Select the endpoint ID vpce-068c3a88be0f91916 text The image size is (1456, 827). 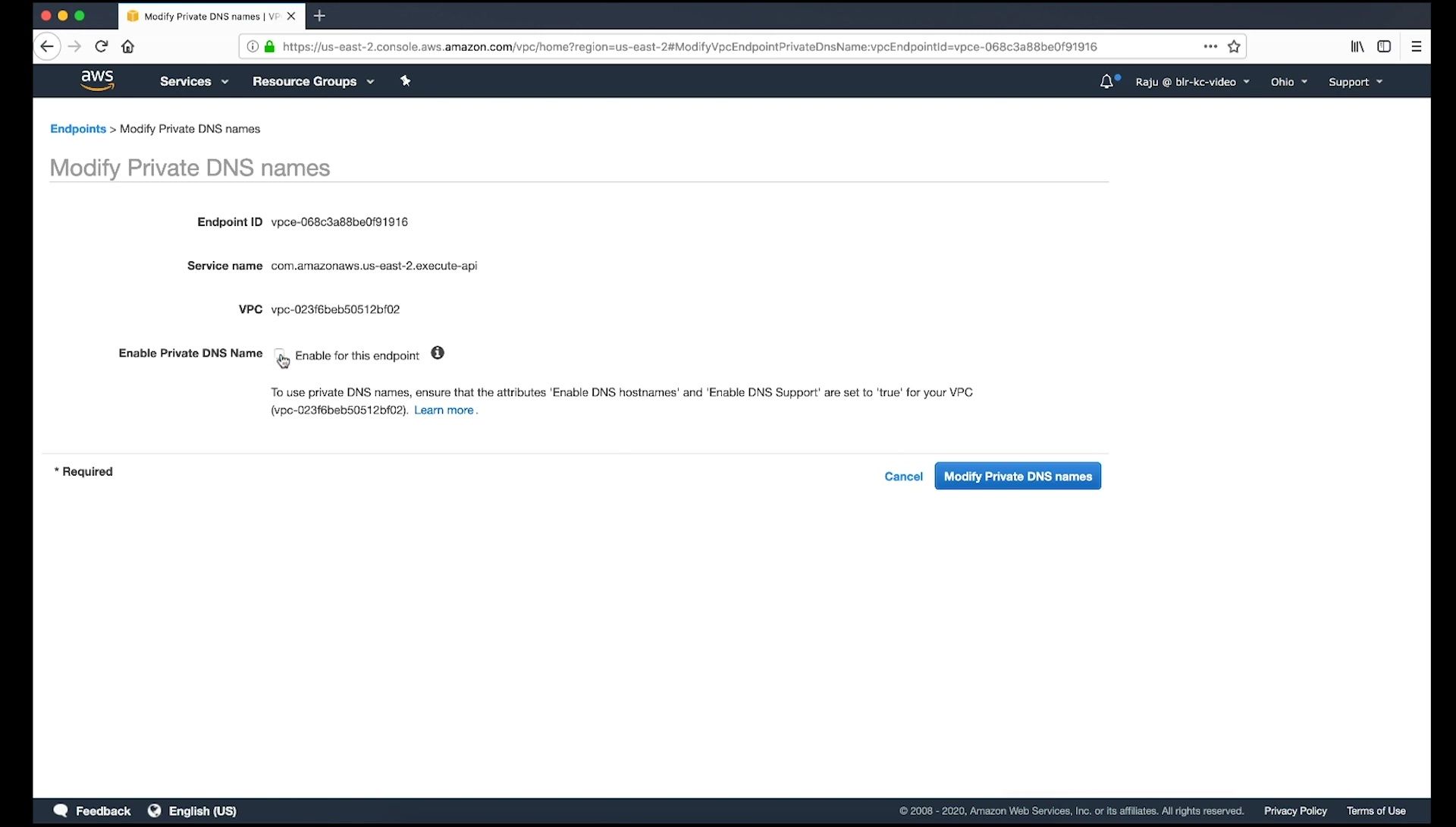click(339, 222)
